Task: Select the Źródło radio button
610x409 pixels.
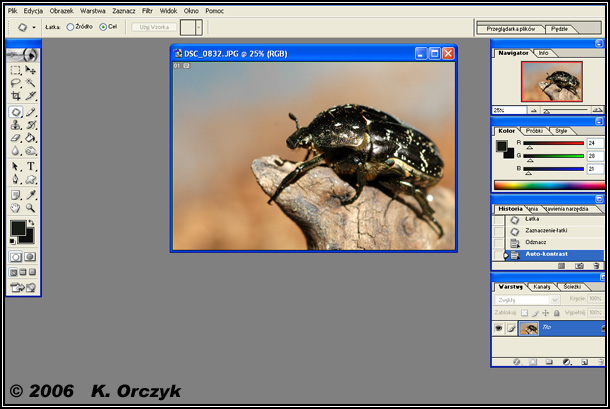Action: pyautogui.click(x=70, y=27)
